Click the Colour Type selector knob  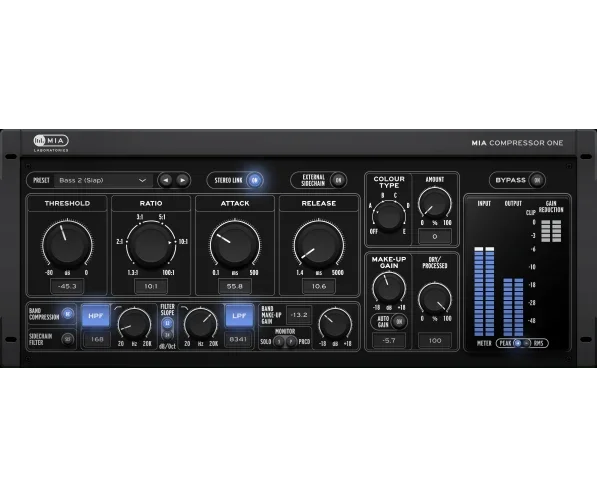coord(389,216)
